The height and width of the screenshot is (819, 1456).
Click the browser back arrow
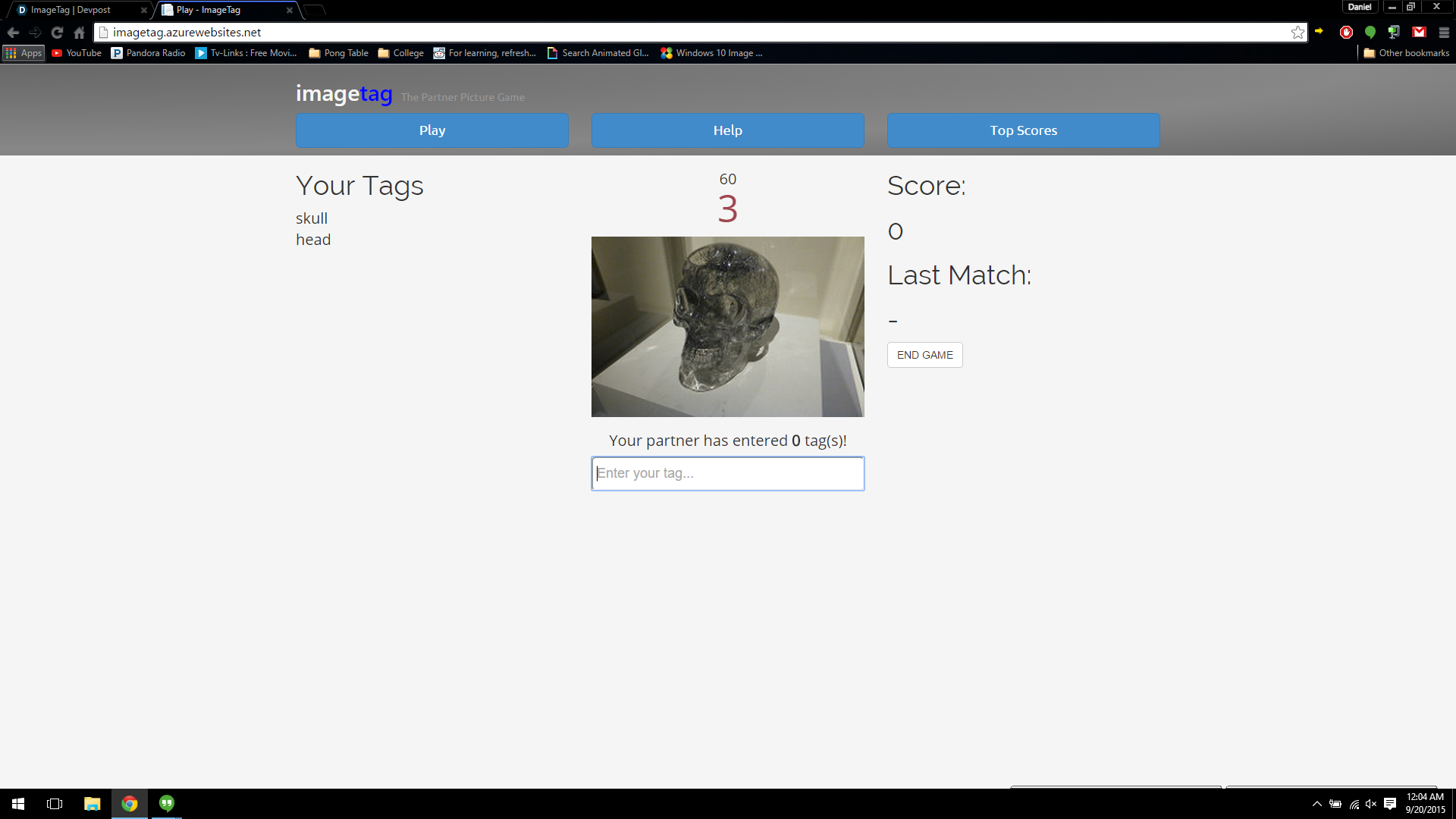click(x=13, y=33)
